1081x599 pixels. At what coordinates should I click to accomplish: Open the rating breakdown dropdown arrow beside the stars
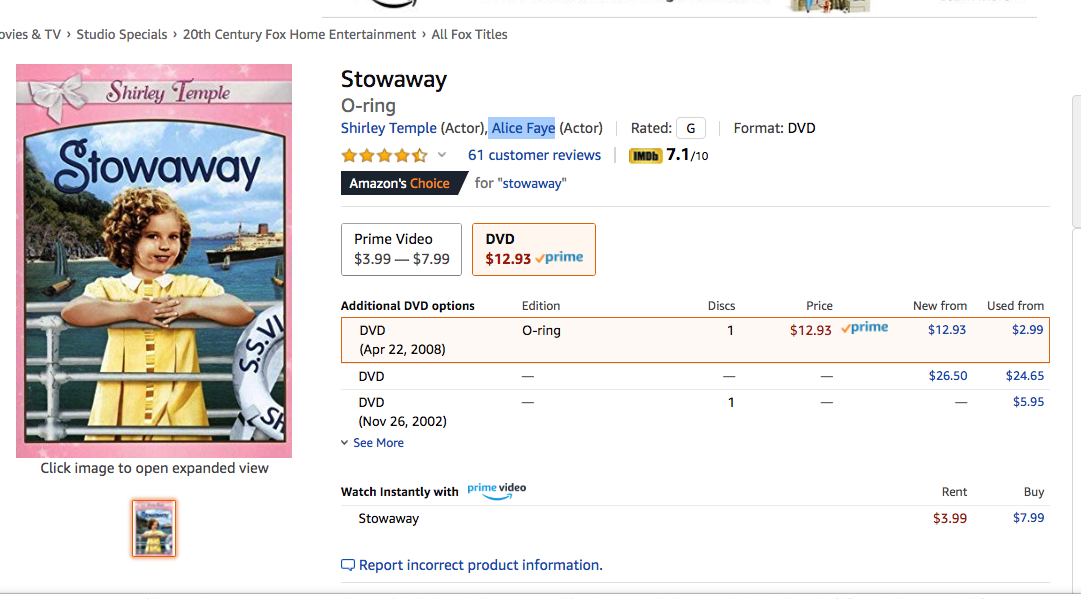click(442, 155)
